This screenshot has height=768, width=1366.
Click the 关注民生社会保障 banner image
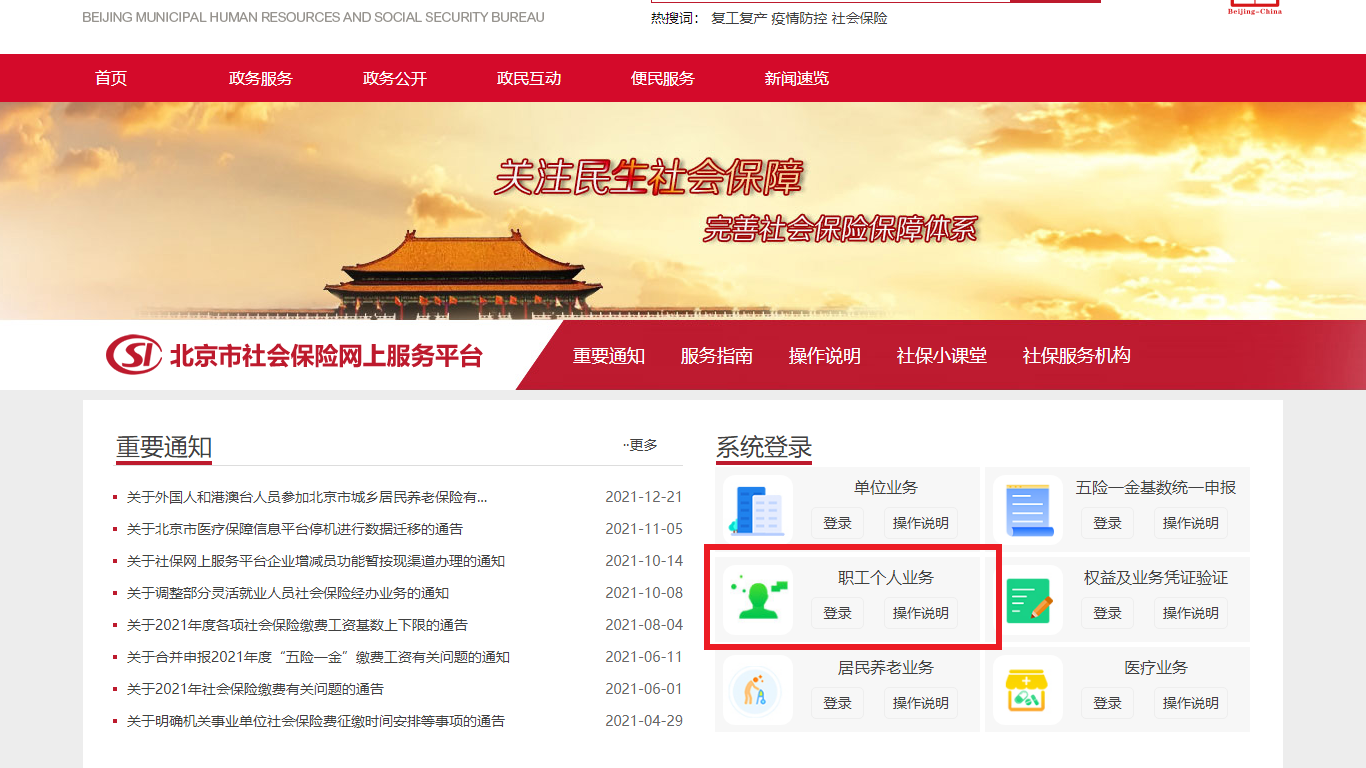[x=683, y=210]
